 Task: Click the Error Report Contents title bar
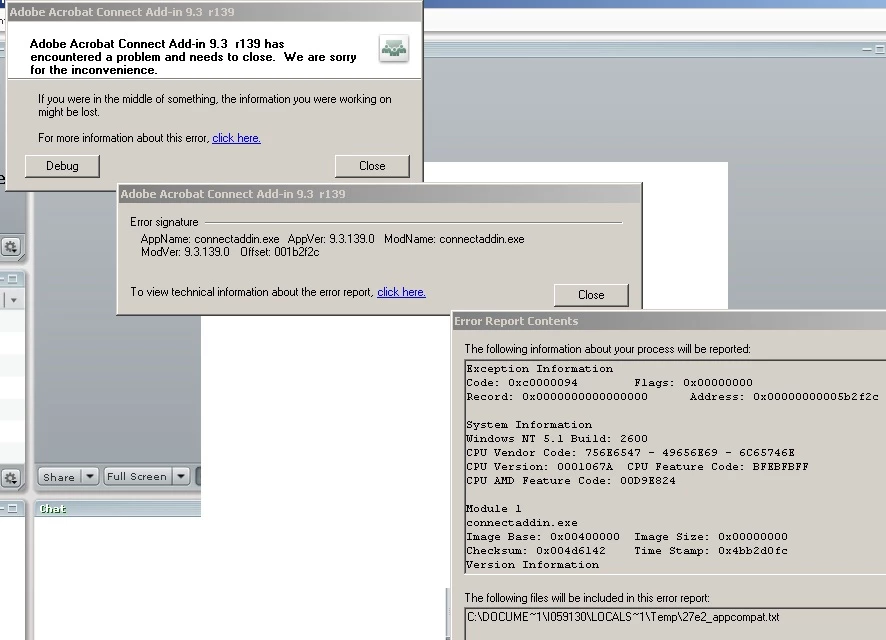click(669, 321)
